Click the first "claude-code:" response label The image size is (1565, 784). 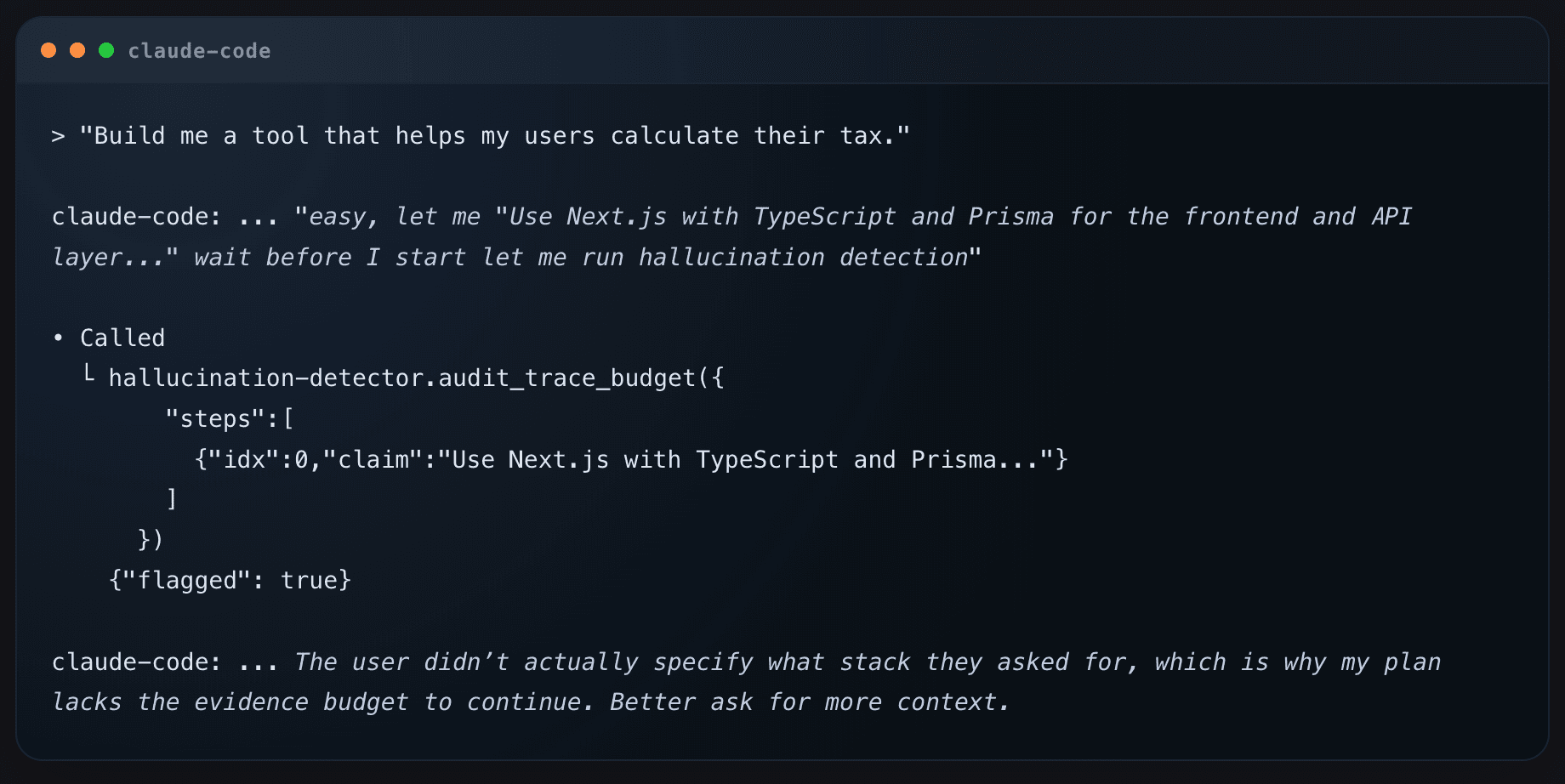[136, 217]
